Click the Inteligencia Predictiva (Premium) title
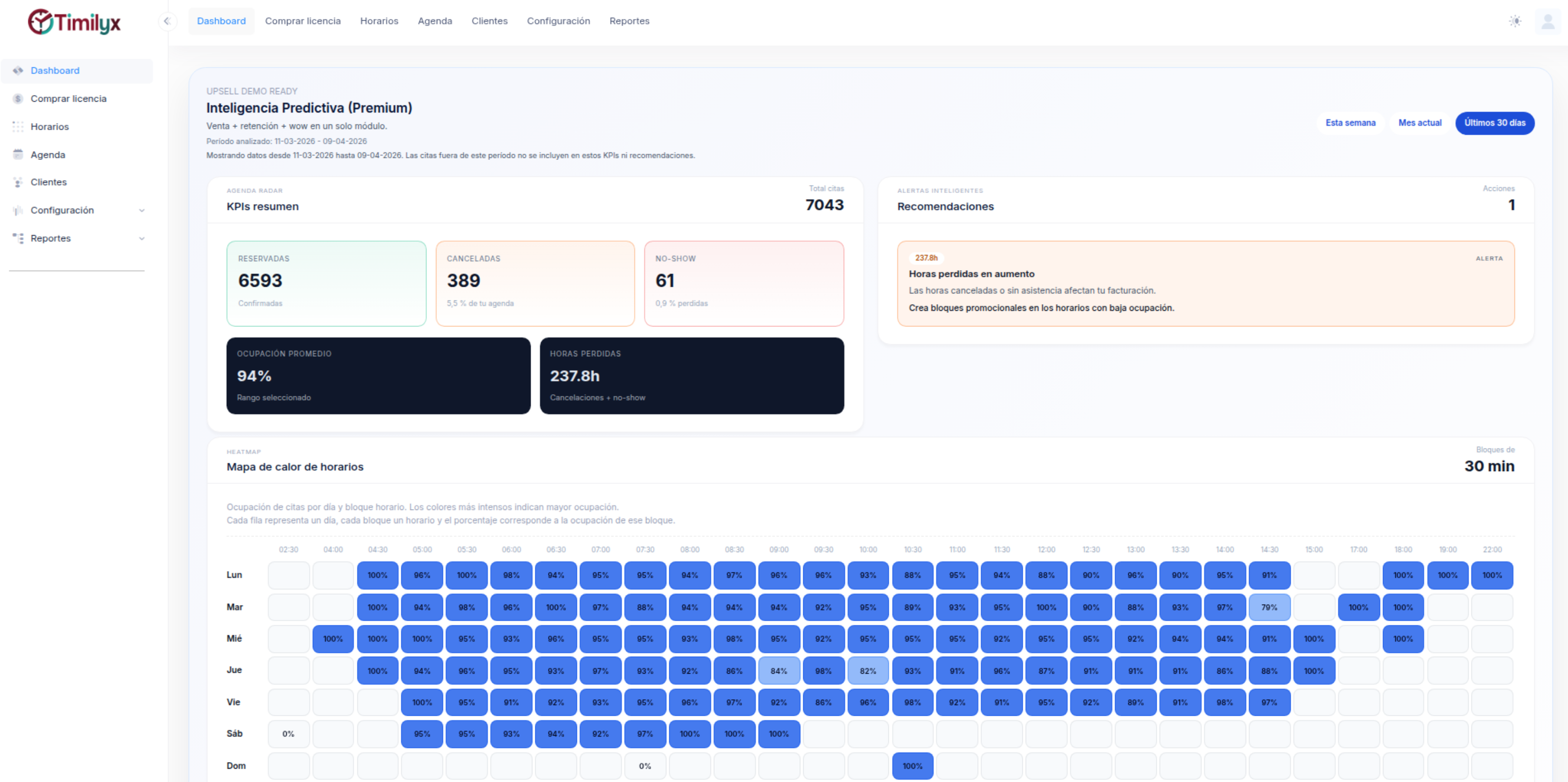The height and width of the screenshot is (782, 1568). (x=309, y=108)
